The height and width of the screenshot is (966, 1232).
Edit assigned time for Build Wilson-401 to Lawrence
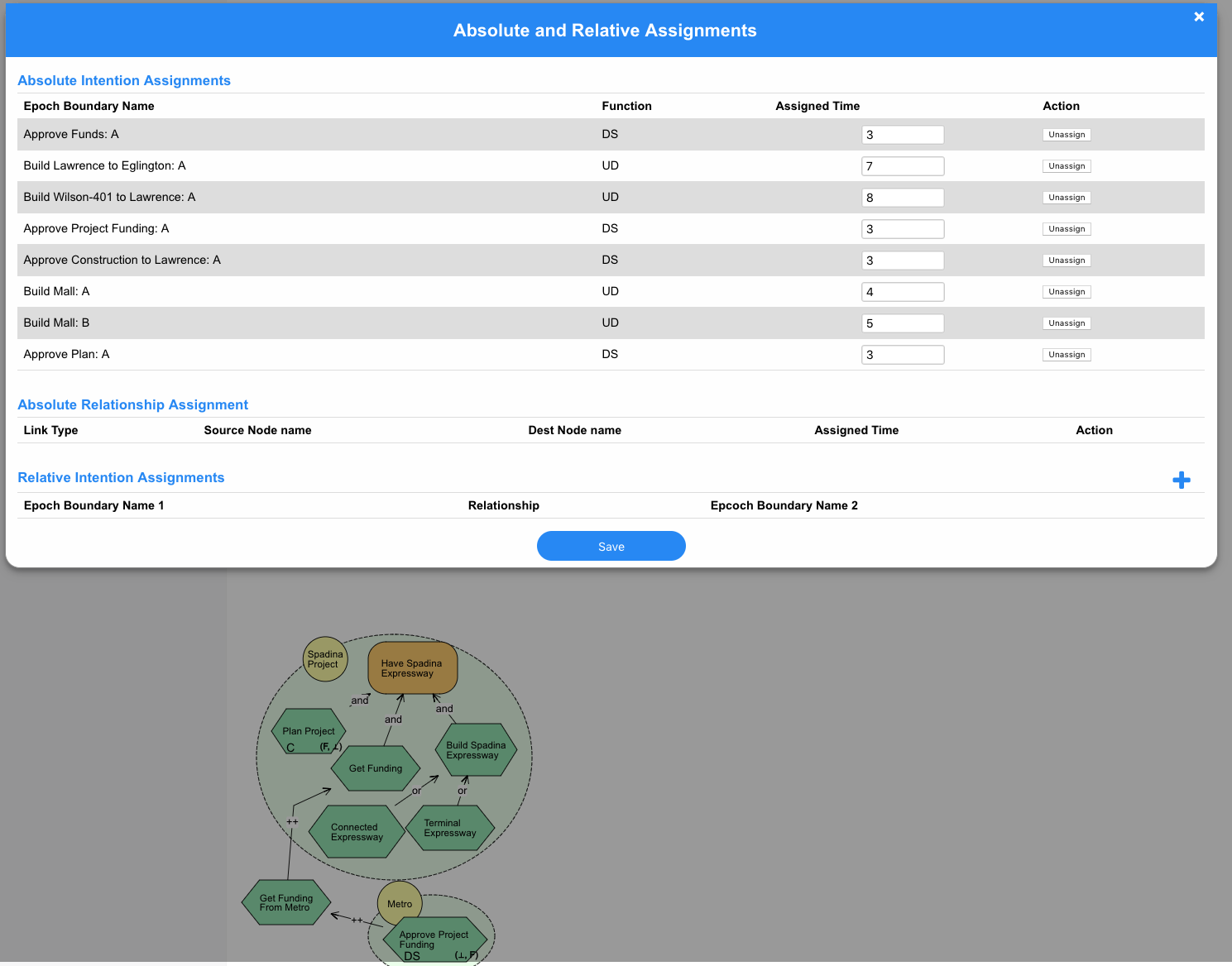point(903,198)
